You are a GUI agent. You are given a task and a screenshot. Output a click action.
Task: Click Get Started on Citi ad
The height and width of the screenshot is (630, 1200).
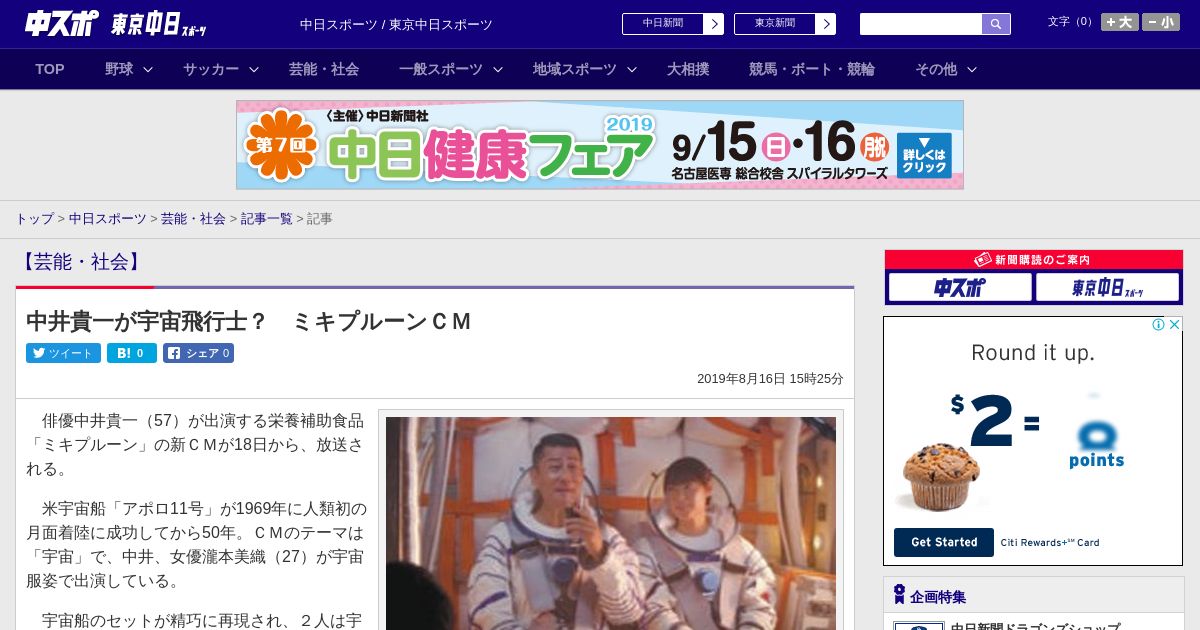(x=944, y=542)
